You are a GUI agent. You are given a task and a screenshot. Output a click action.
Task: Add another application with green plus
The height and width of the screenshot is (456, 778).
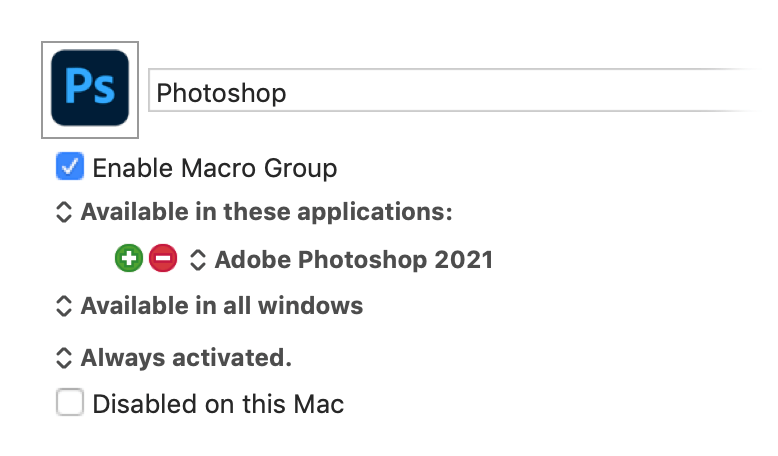tap(129, 259)
